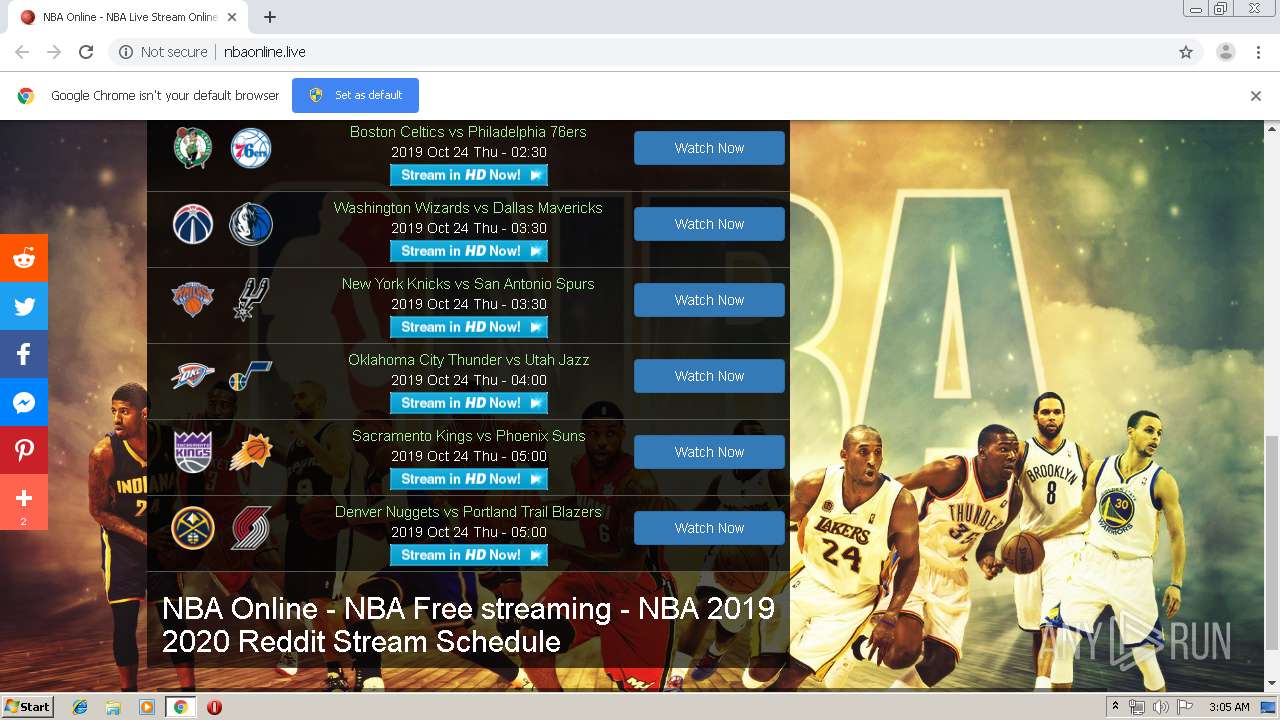Watch Now for Knicks vs Spurs
1280x720 pixels.
[709, 300]
